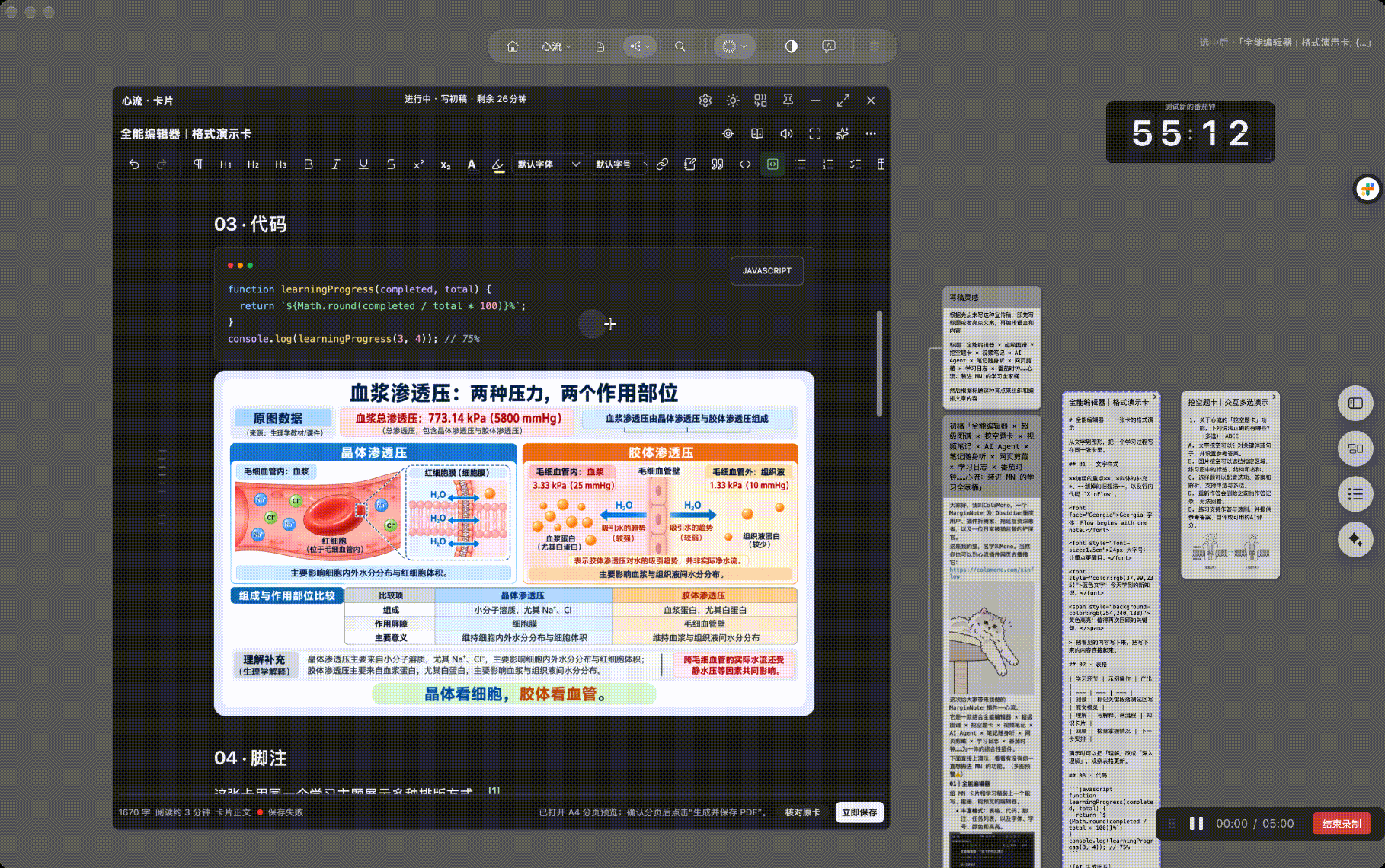This screenshot has width=1385, height=868.
Task: Expand the mind map mode dropdown in top bar
Action: pos(639,46)
